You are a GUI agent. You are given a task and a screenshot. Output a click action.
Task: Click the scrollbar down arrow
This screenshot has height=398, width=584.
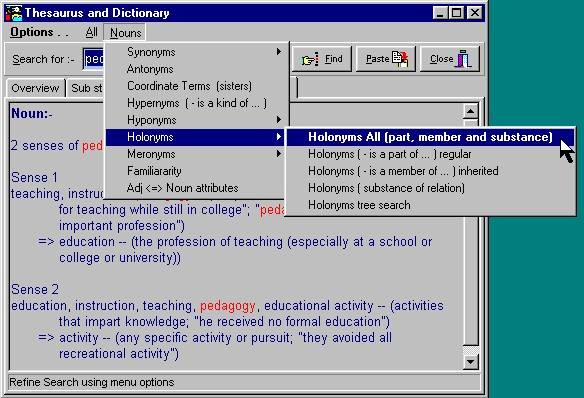(x=470, y=362)
